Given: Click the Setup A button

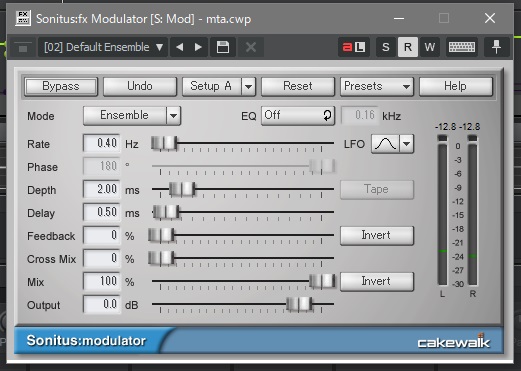Looking at the screenshot, I should click(x=211, y=86).
